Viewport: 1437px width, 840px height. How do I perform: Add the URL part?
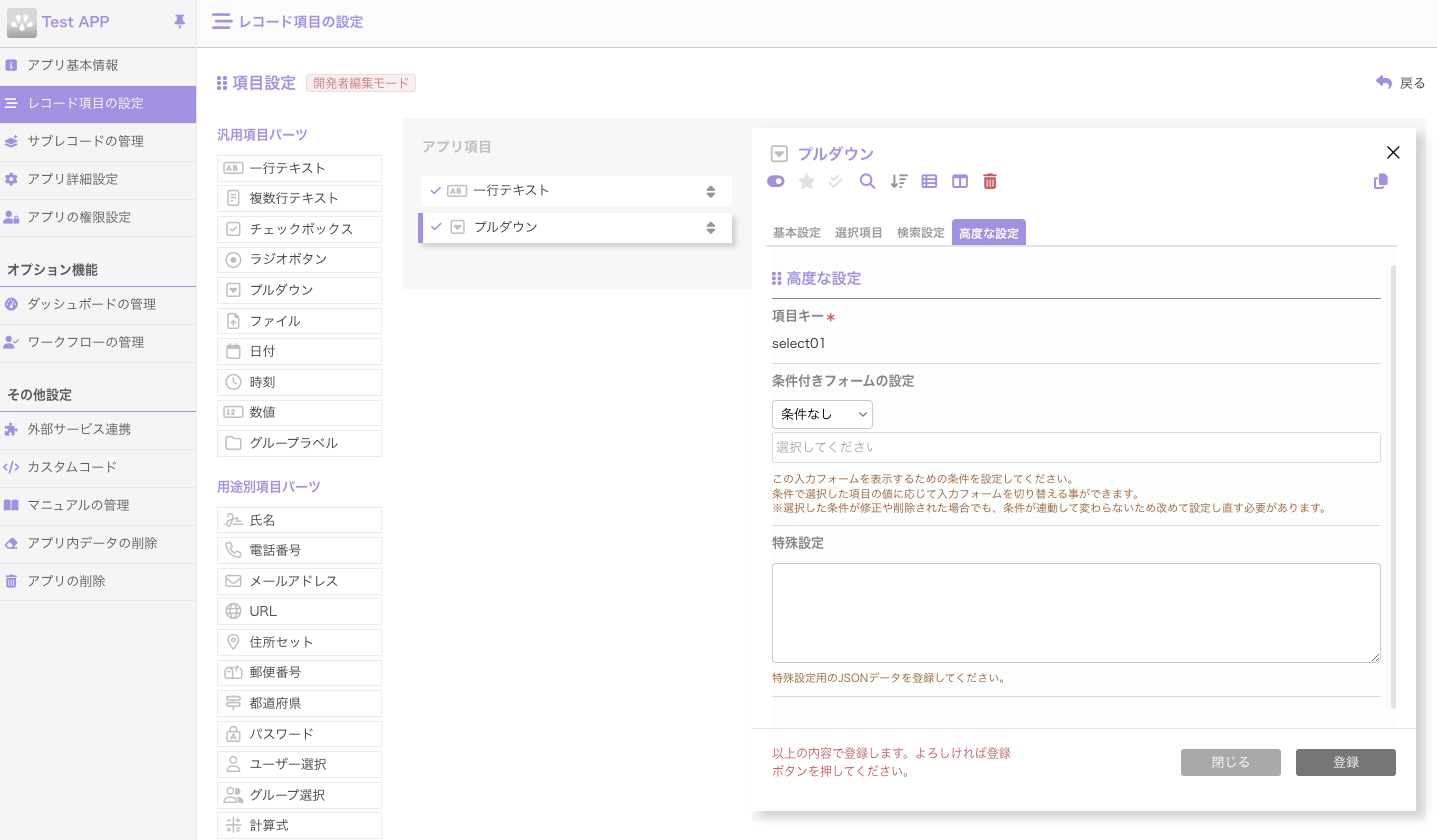(x=299, y=611)
